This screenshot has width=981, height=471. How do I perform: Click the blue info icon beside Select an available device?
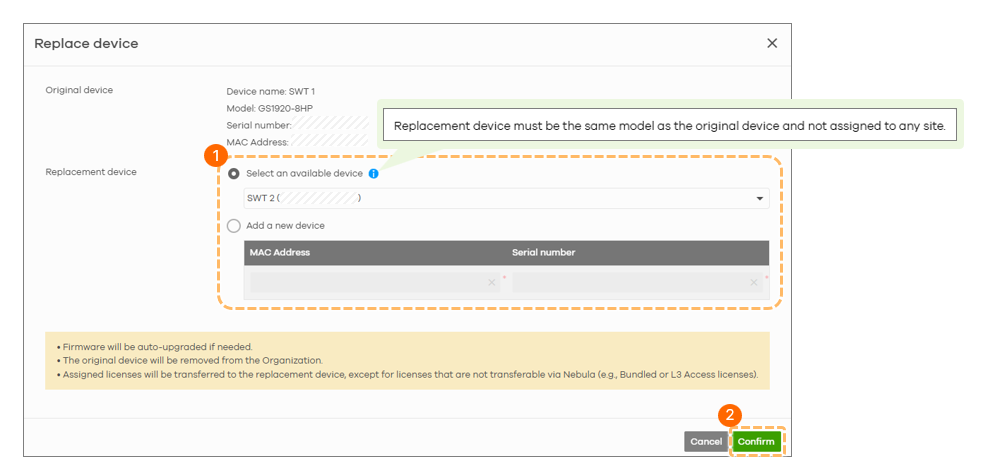point(374,174)
